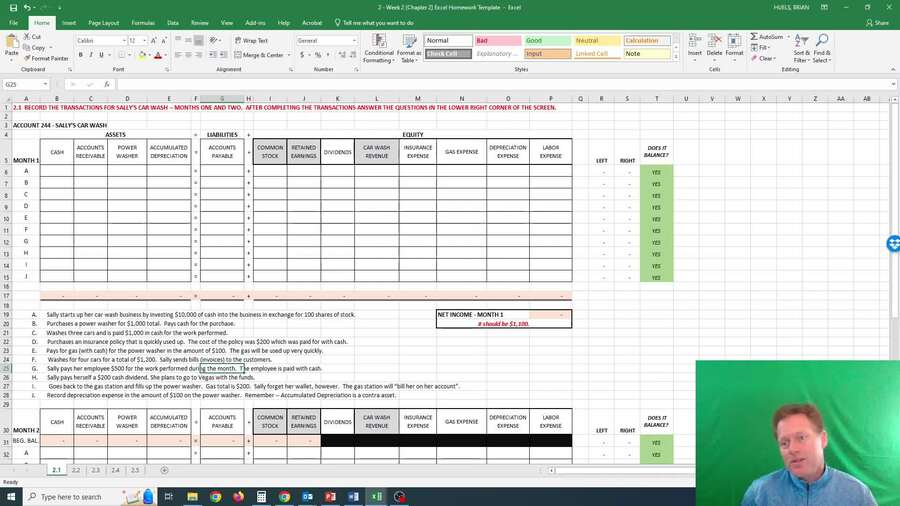Expand the cell styles gallery
Screen dimensions: 900x506
[676, 57]
